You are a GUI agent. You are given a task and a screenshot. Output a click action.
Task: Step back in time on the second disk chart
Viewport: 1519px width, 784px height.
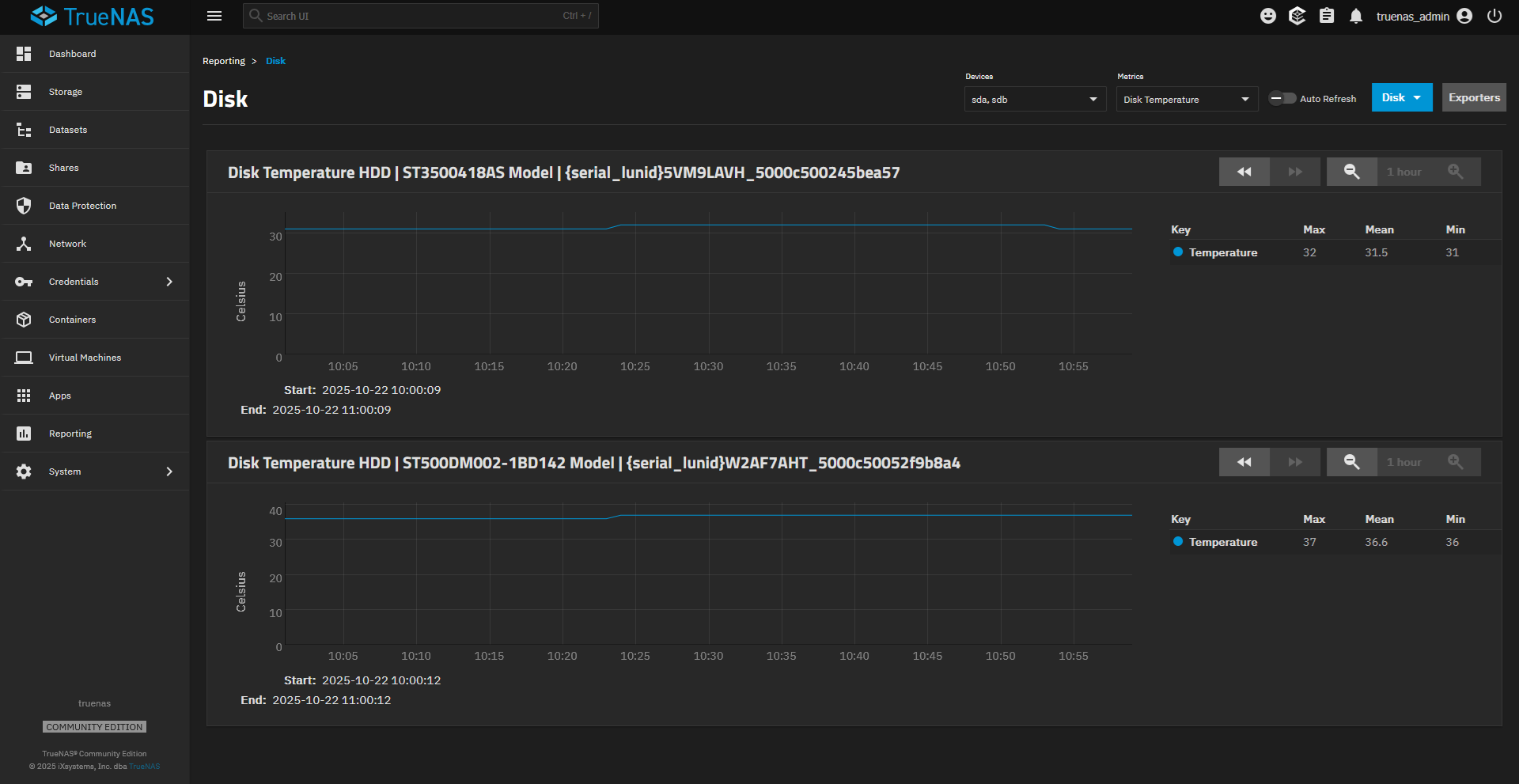coord(1244,462)
